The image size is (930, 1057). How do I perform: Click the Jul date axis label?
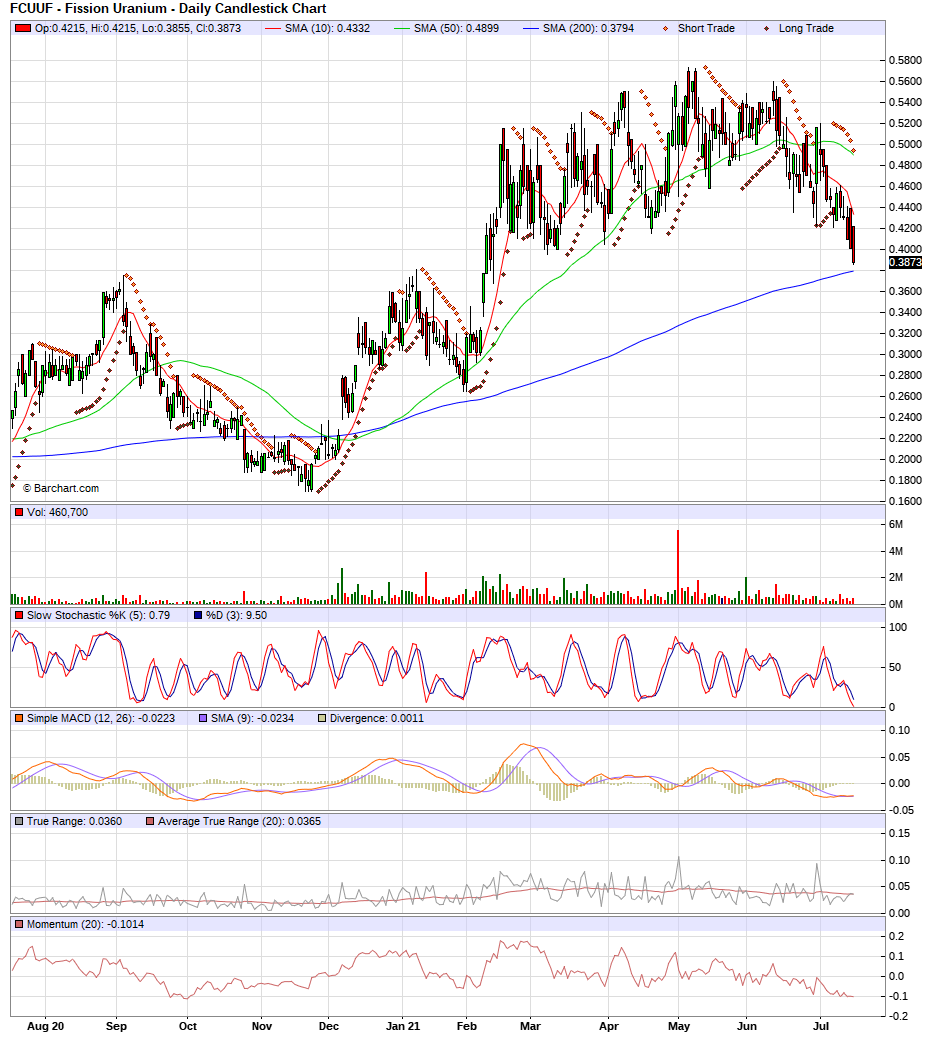pos(821,1027)
